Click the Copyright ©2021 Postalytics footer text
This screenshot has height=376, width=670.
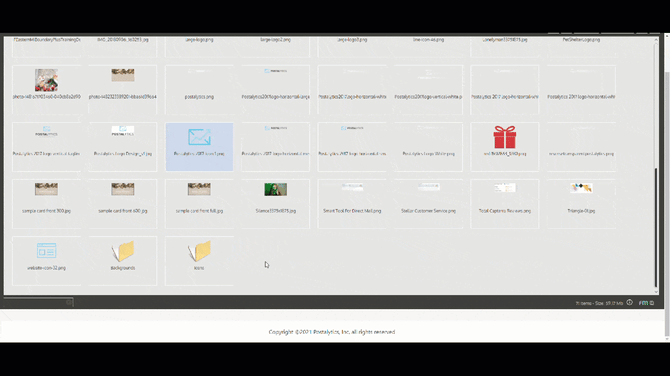pyautogui.click(x=332, y=332)
